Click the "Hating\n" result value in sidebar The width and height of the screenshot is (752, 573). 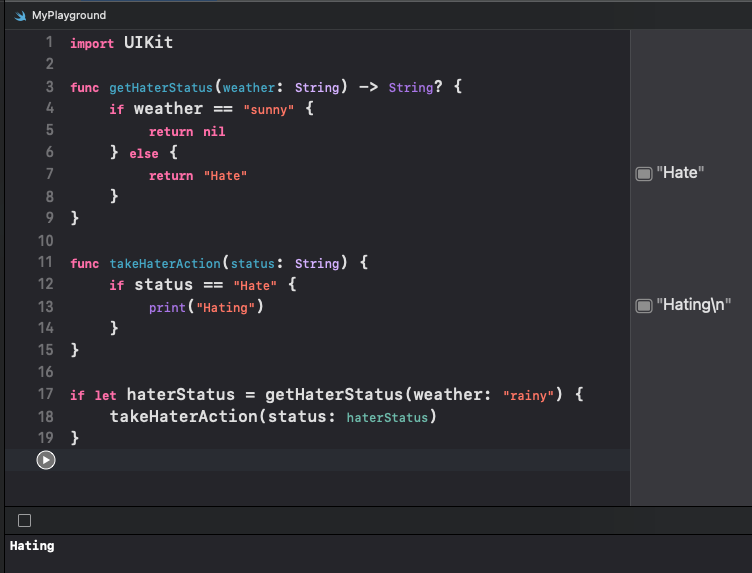pos(693,304)
